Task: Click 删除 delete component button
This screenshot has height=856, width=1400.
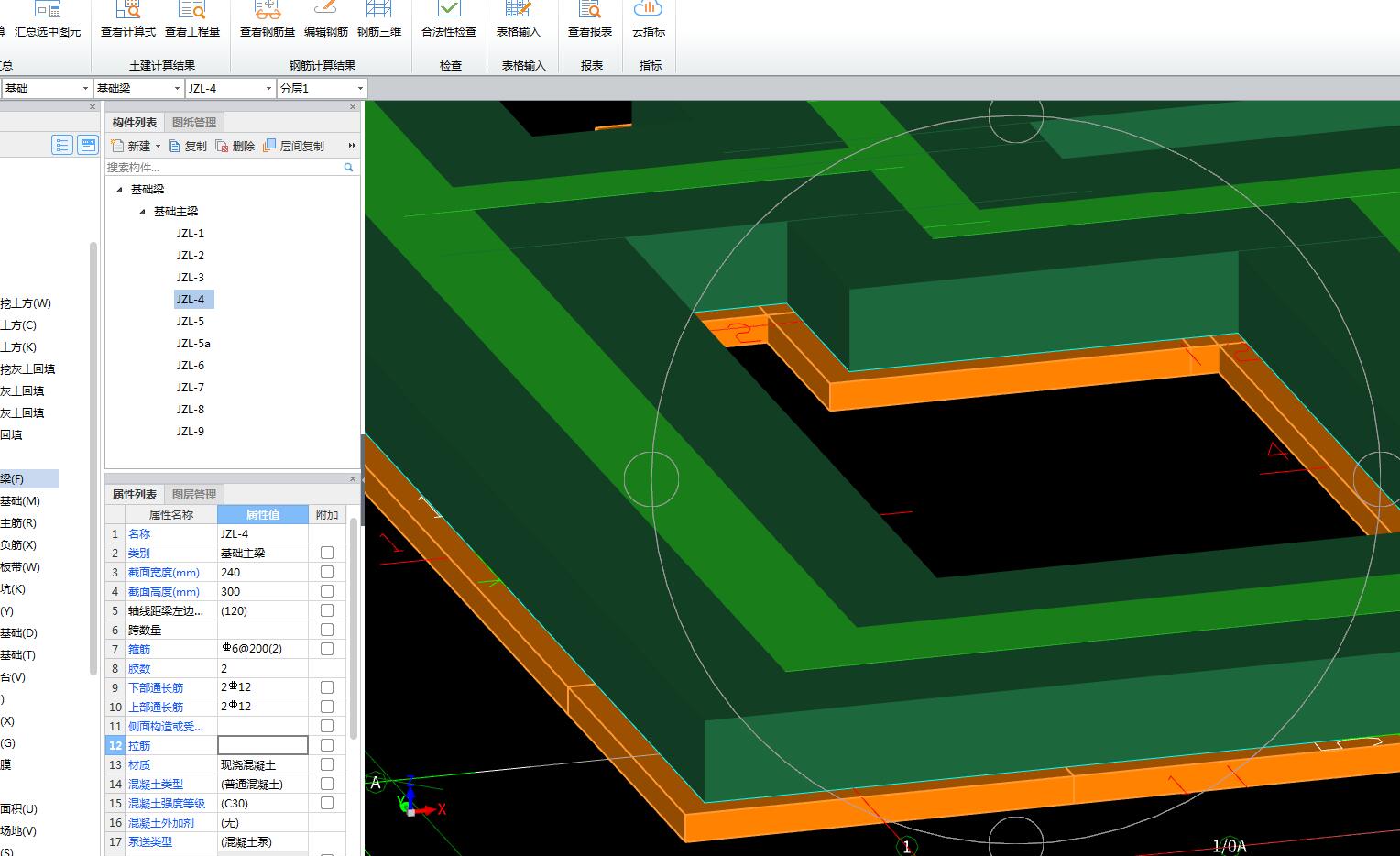Action: click(x=235, y=146)
